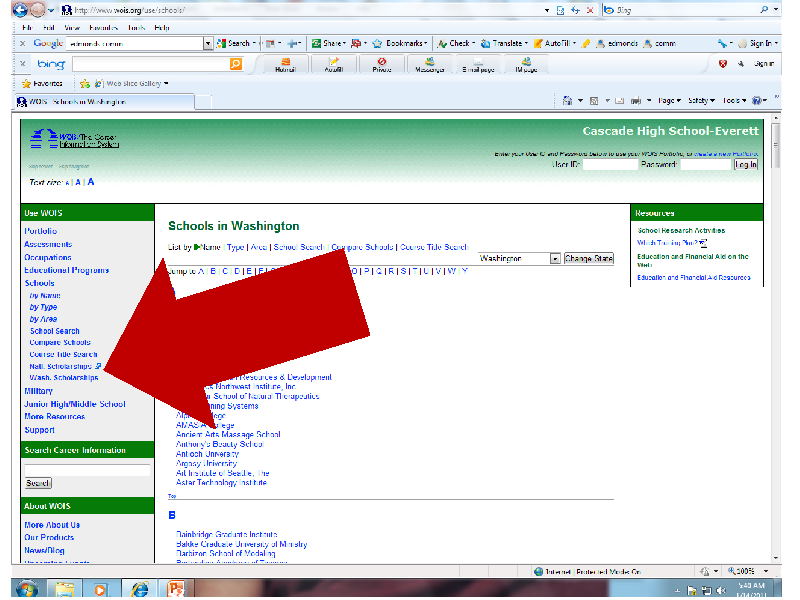Click the Favorites star button
The height and width of the screenshot is (600, 800).
tap(42, 83)
